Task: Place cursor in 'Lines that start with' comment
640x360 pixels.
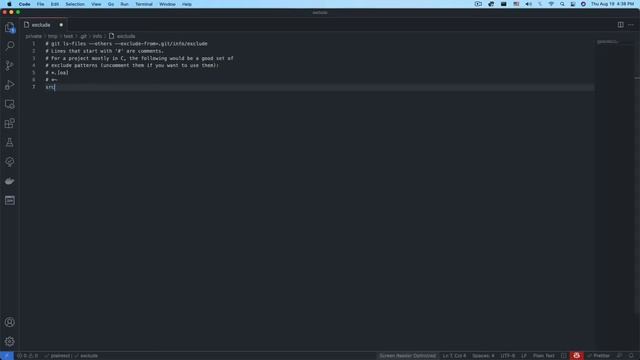Action: tap(104, 51)
